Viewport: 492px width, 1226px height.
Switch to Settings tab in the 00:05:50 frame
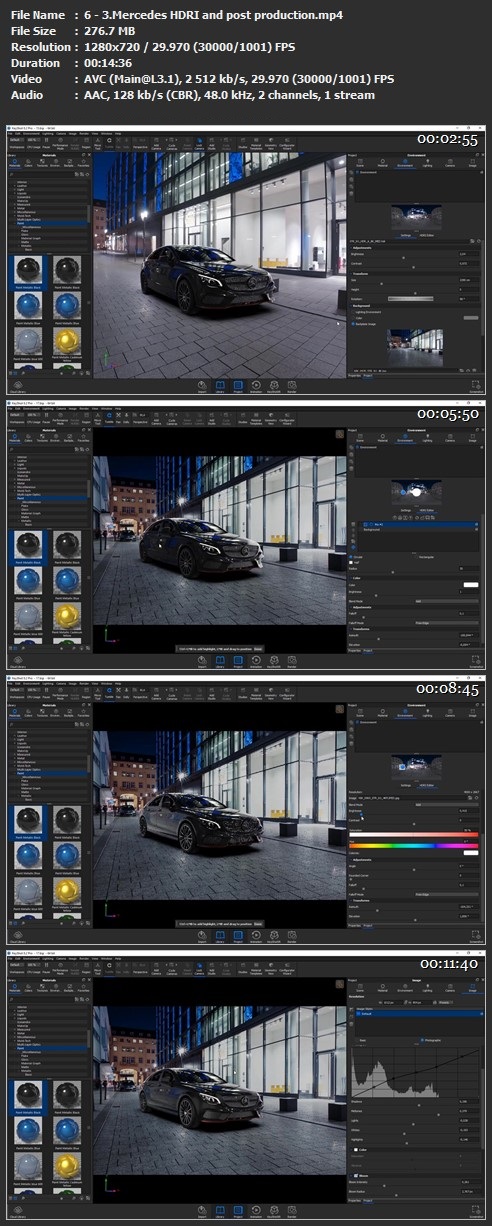click(405, 510)
